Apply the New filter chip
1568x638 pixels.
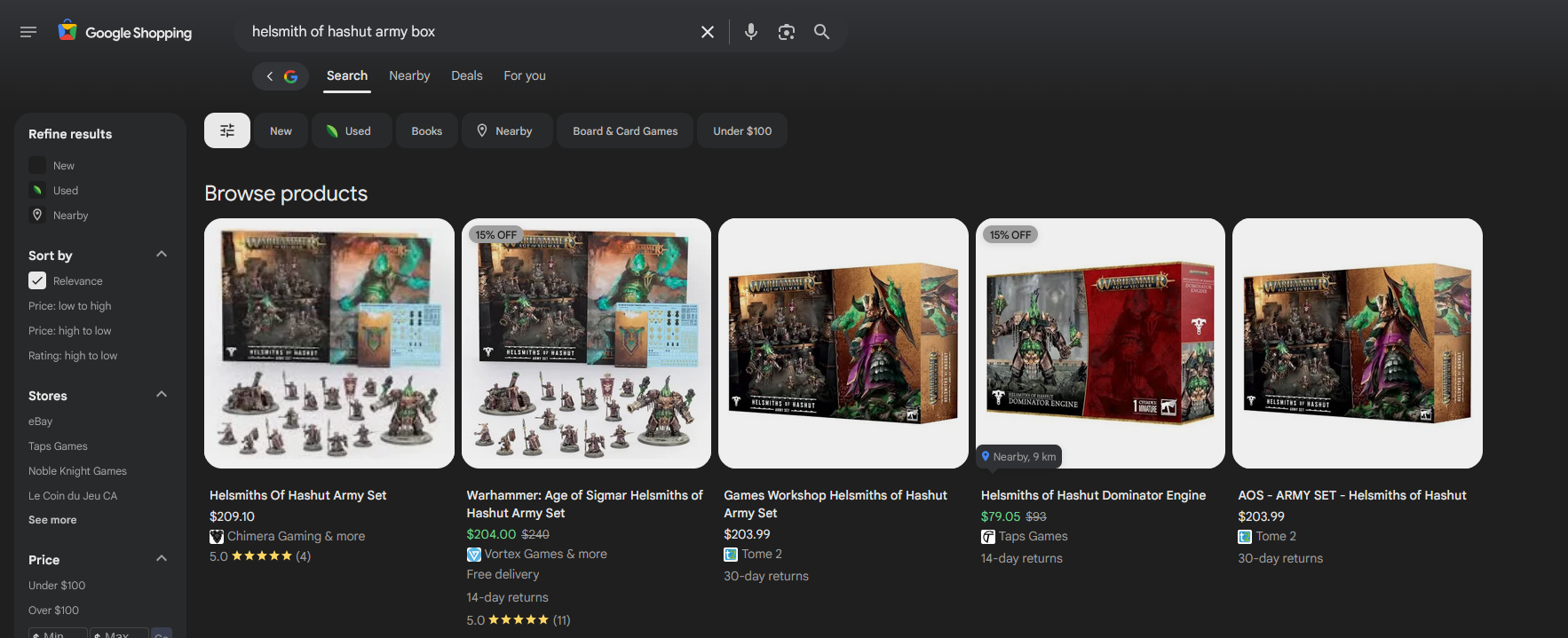point(281,130)
